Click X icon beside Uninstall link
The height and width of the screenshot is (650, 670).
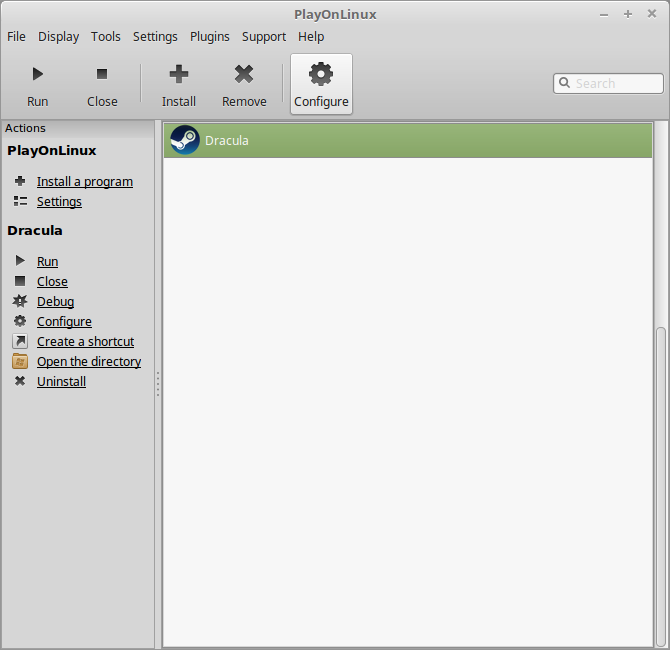coord(20,381)
